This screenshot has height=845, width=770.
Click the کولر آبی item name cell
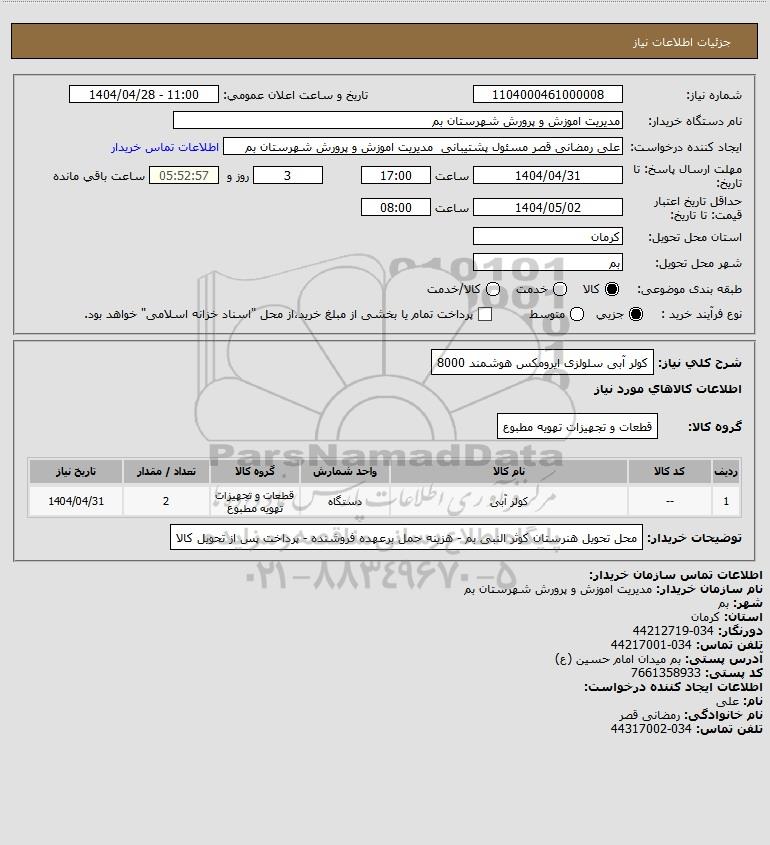[509, 501]
